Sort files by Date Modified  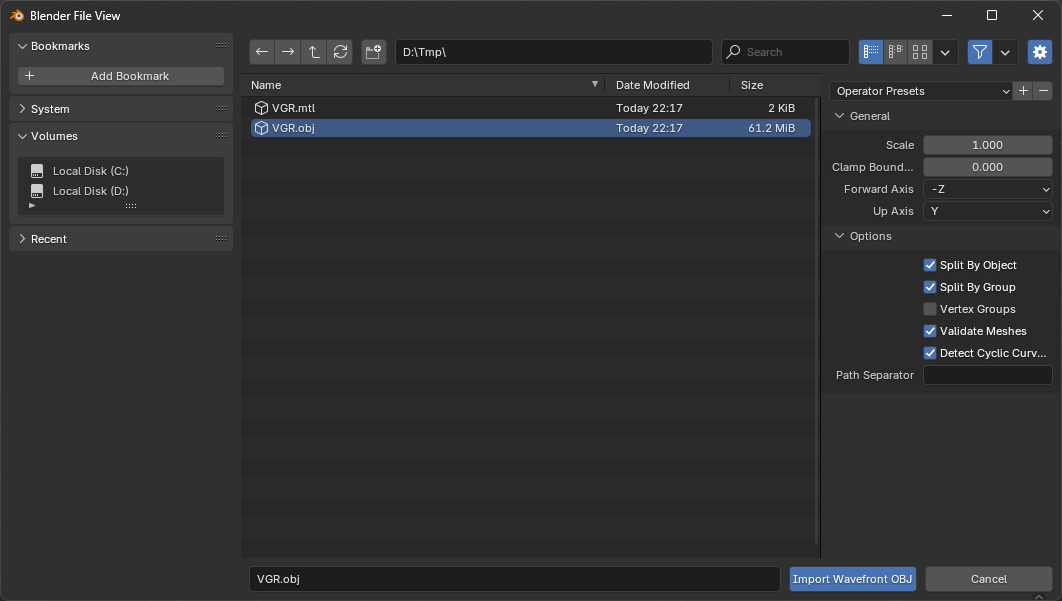click(x=650, y=85)
